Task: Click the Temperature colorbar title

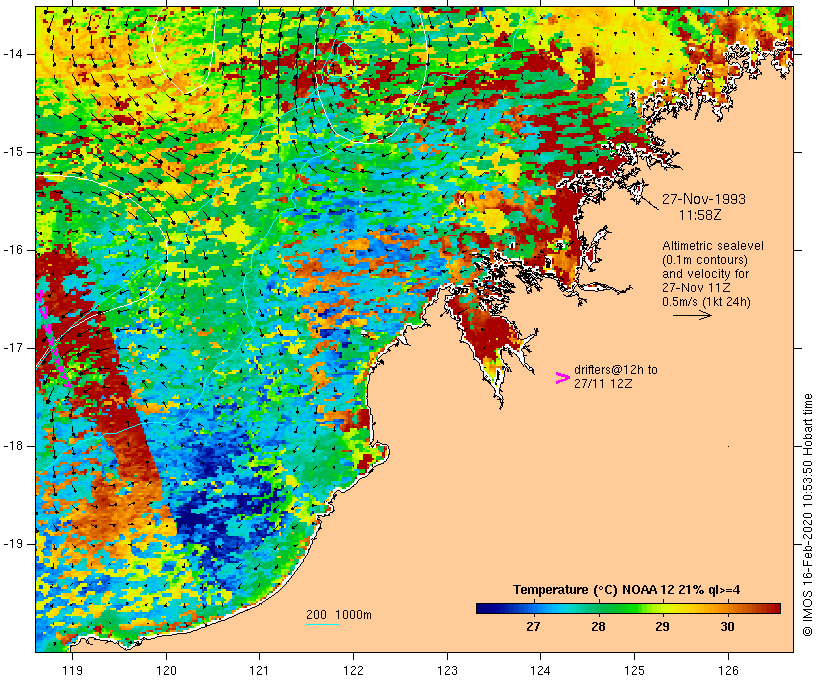Action: click(627, 590)
